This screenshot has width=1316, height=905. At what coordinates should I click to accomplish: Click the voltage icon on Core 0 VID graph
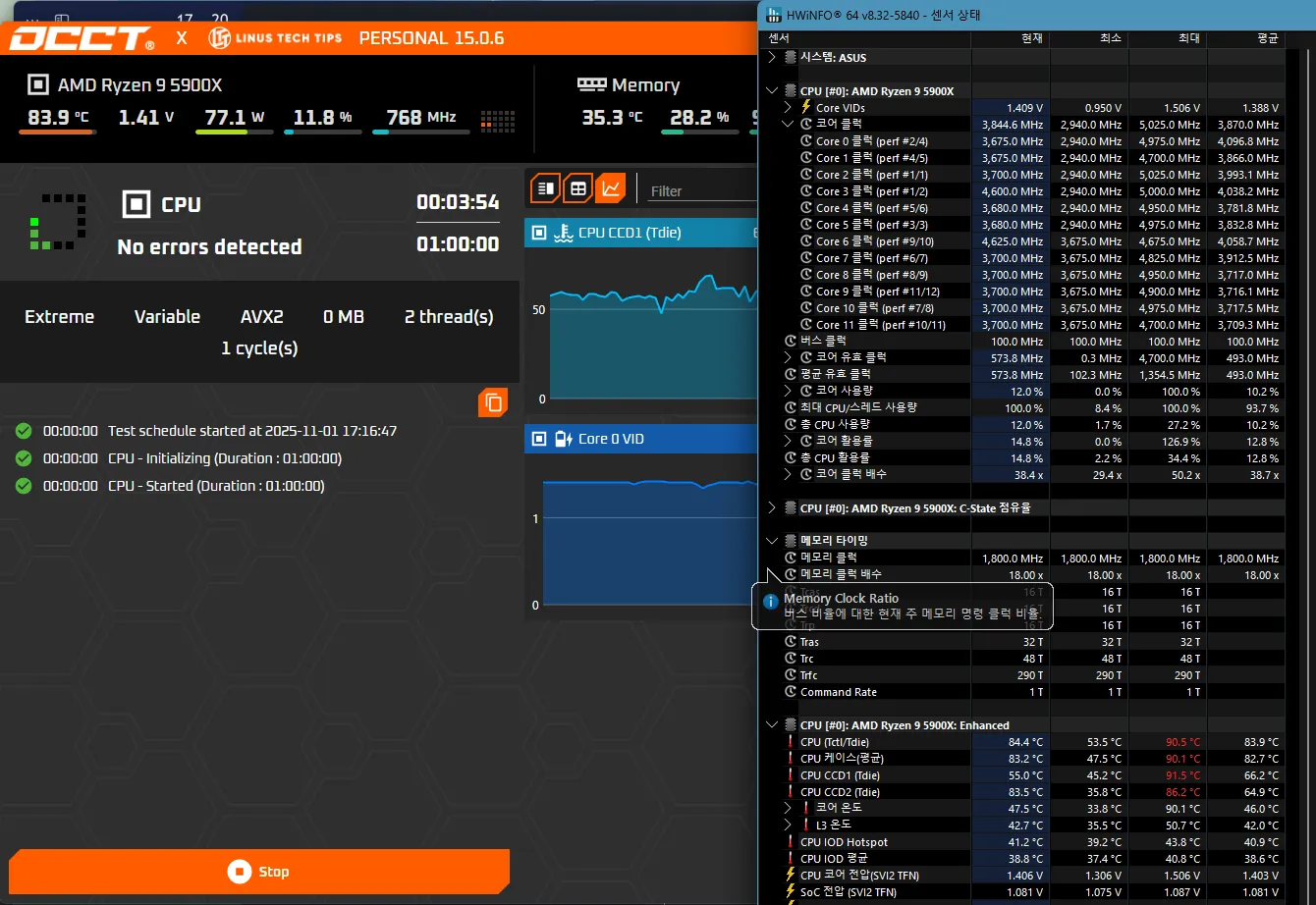[x=564, y=439]
